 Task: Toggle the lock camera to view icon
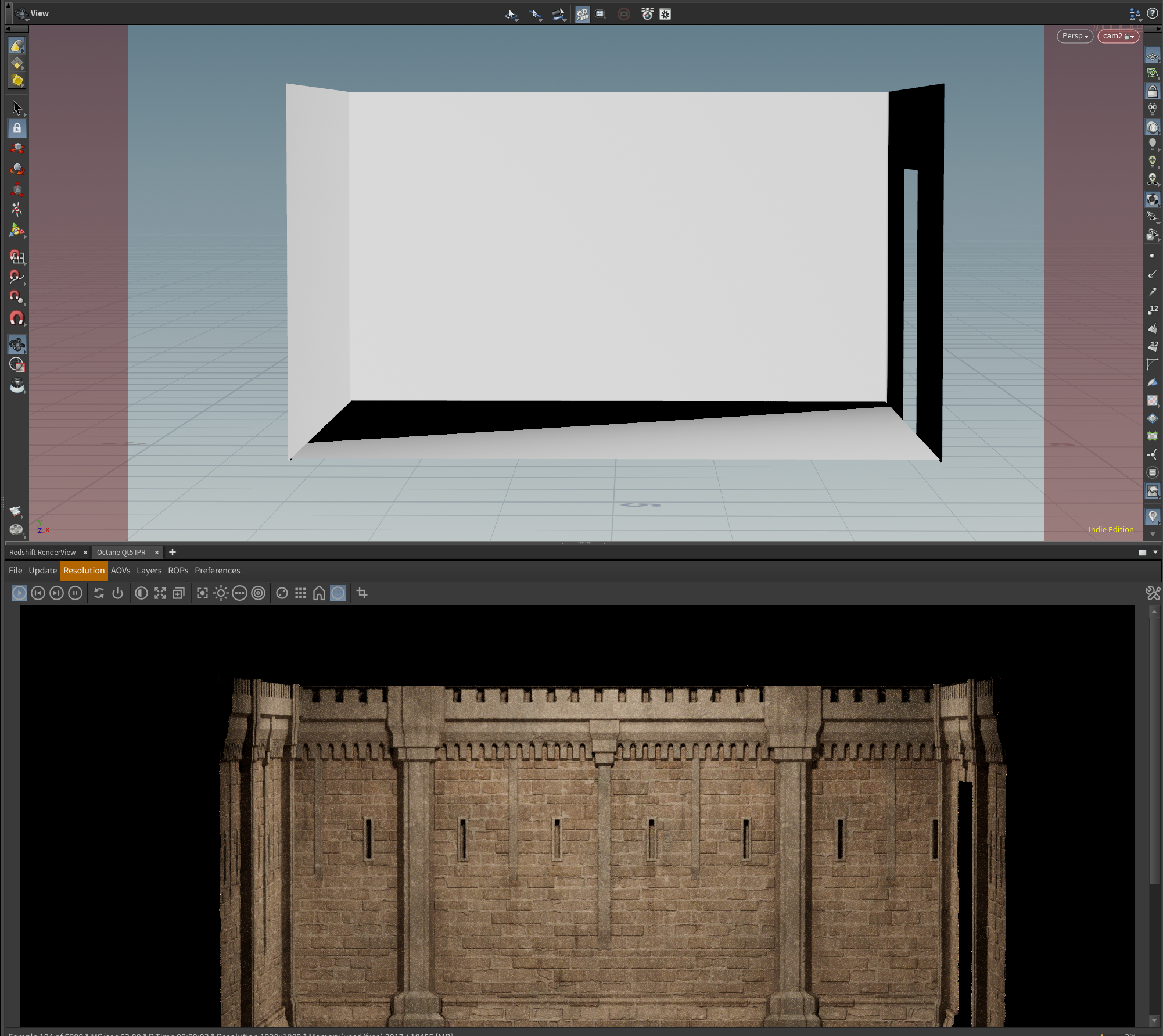[x=1153, y=91]
